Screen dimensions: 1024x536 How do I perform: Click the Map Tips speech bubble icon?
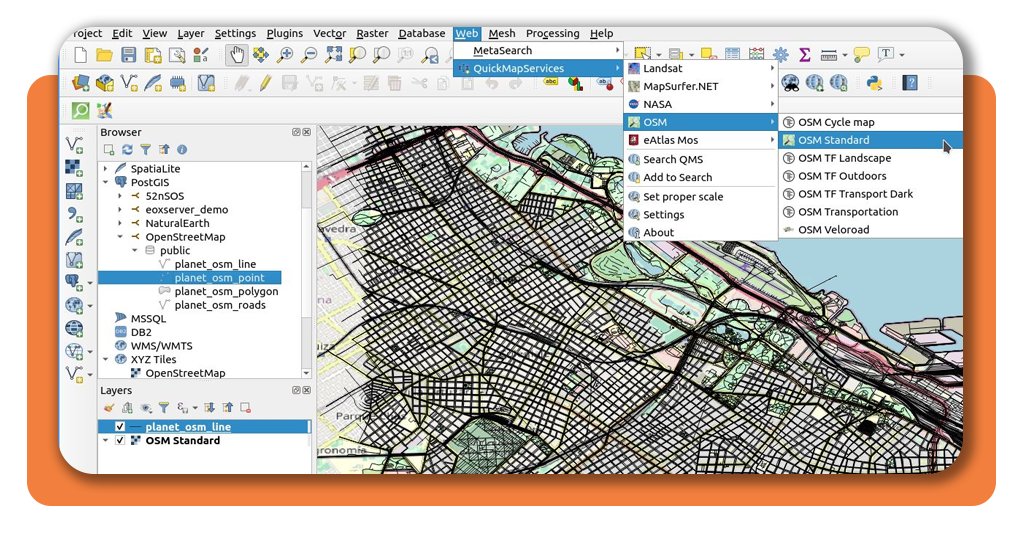pyautogui.click(x=861, y=55)
